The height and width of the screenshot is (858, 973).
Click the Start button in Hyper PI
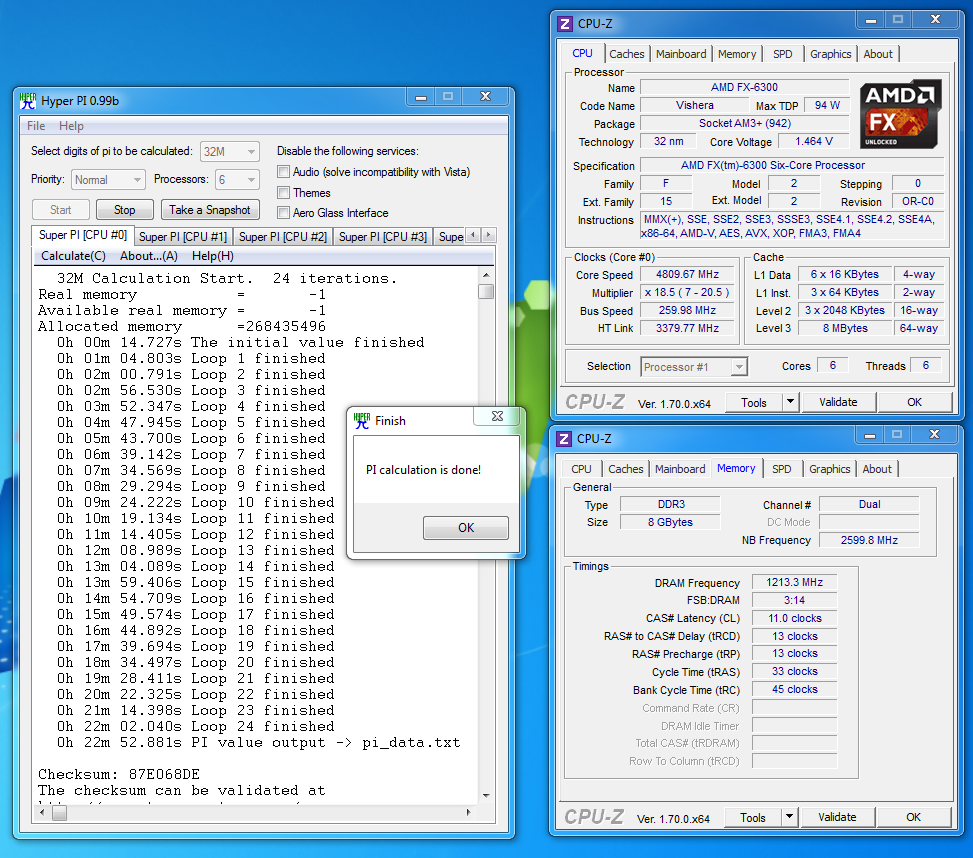point(61,210)
